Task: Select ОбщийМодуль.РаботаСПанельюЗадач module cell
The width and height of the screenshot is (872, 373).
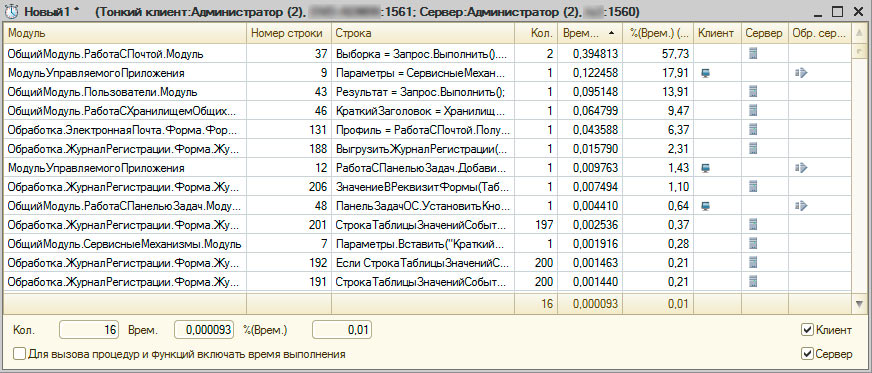Action: click(125, 206)
